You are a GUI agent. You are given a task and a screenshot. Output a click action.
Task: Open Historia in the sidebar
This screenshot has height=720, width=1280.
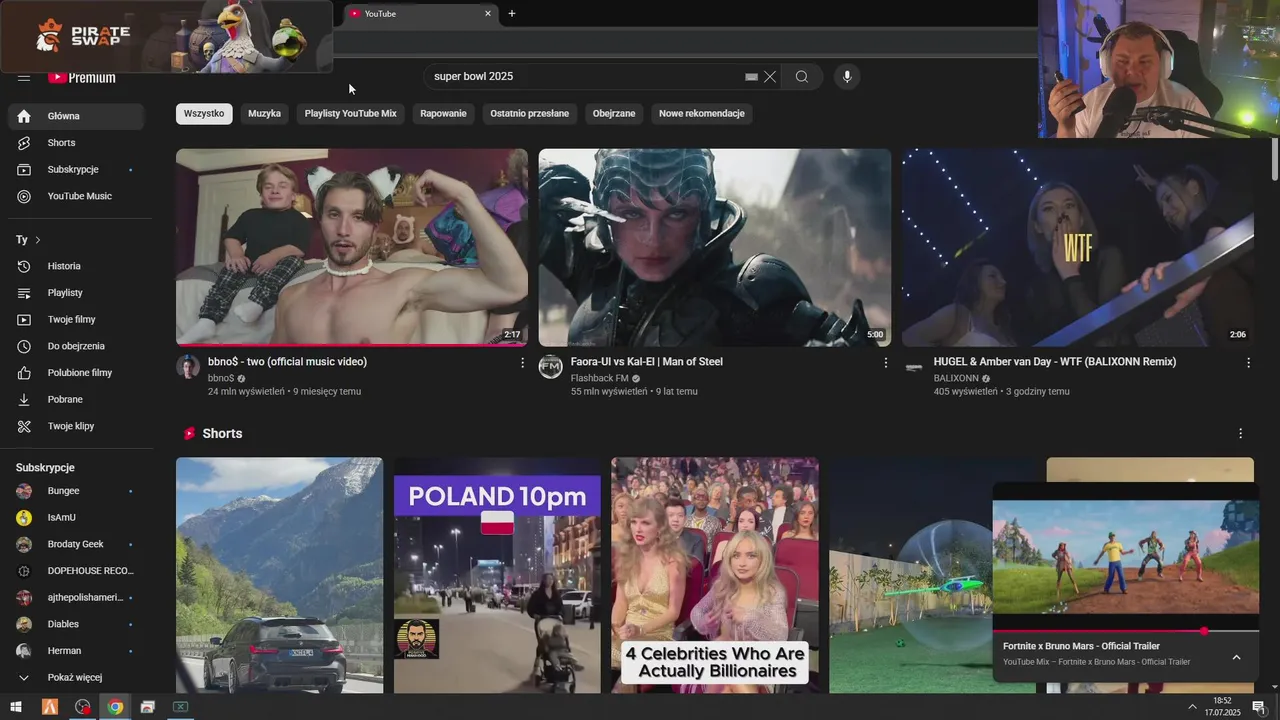tap(76, 266)
